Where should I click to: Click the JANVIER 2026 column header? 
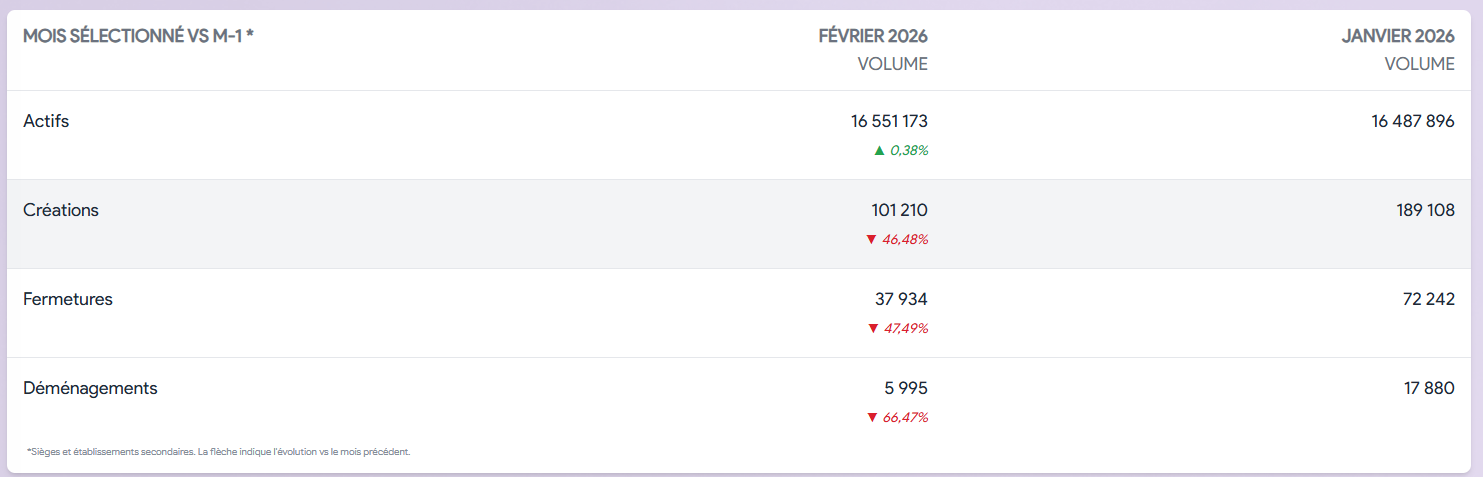1398,37
